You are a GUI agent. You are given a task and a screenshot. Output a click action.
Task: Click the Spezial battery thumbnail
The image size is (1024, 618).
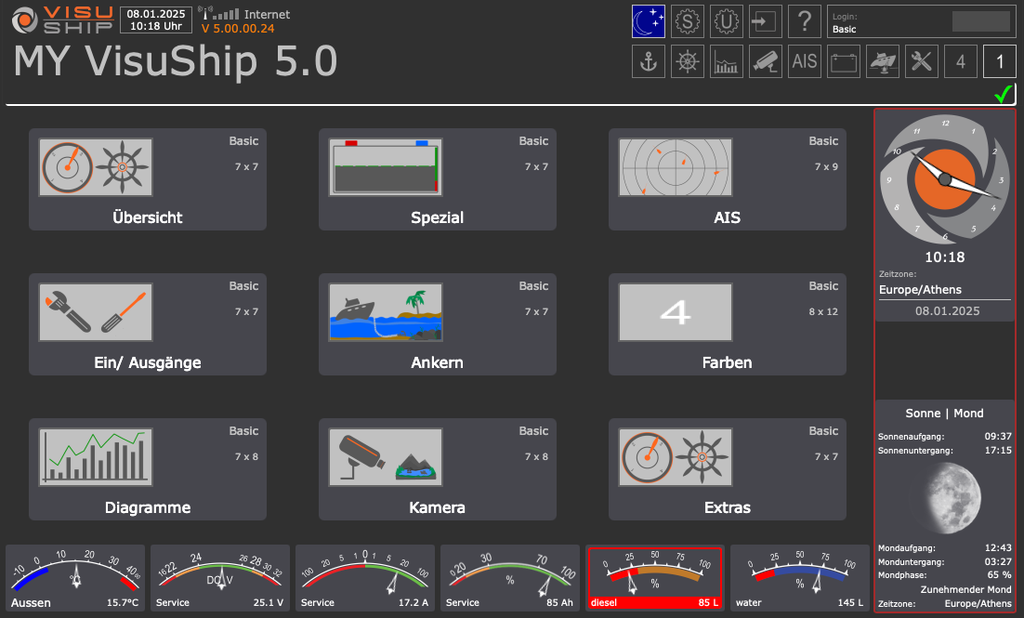pos(386,167)
